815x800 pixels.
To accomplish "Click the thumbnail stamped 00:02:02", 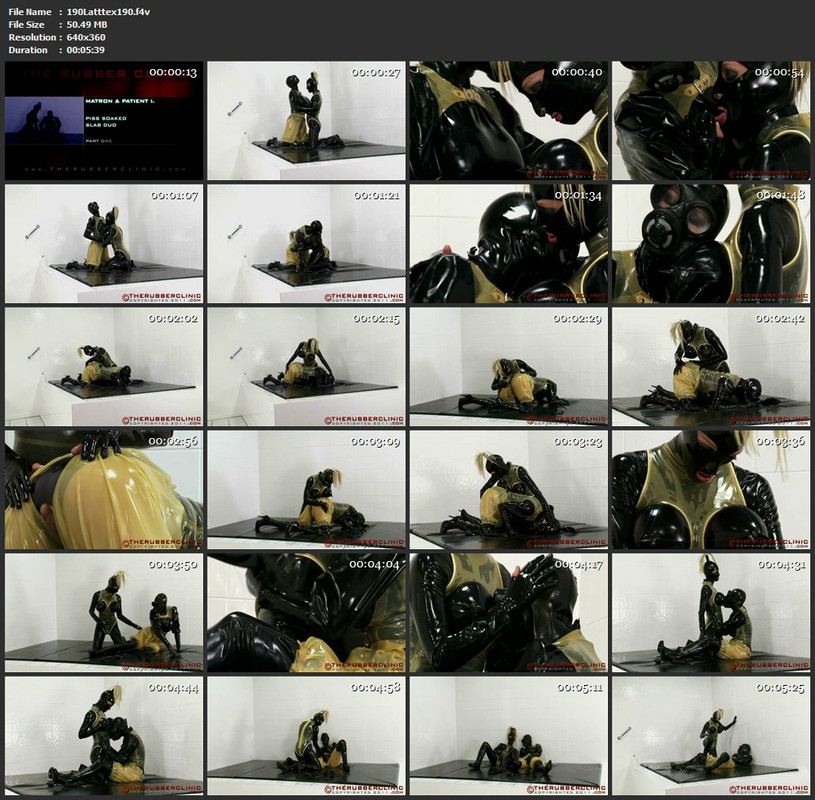I will (x=104, y=366).
